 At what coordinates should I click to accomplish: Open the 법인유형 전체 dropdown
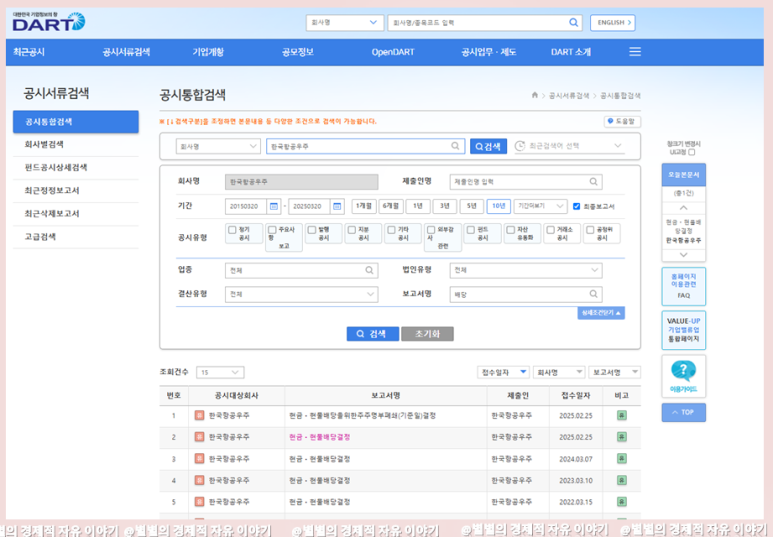(526, 270)
